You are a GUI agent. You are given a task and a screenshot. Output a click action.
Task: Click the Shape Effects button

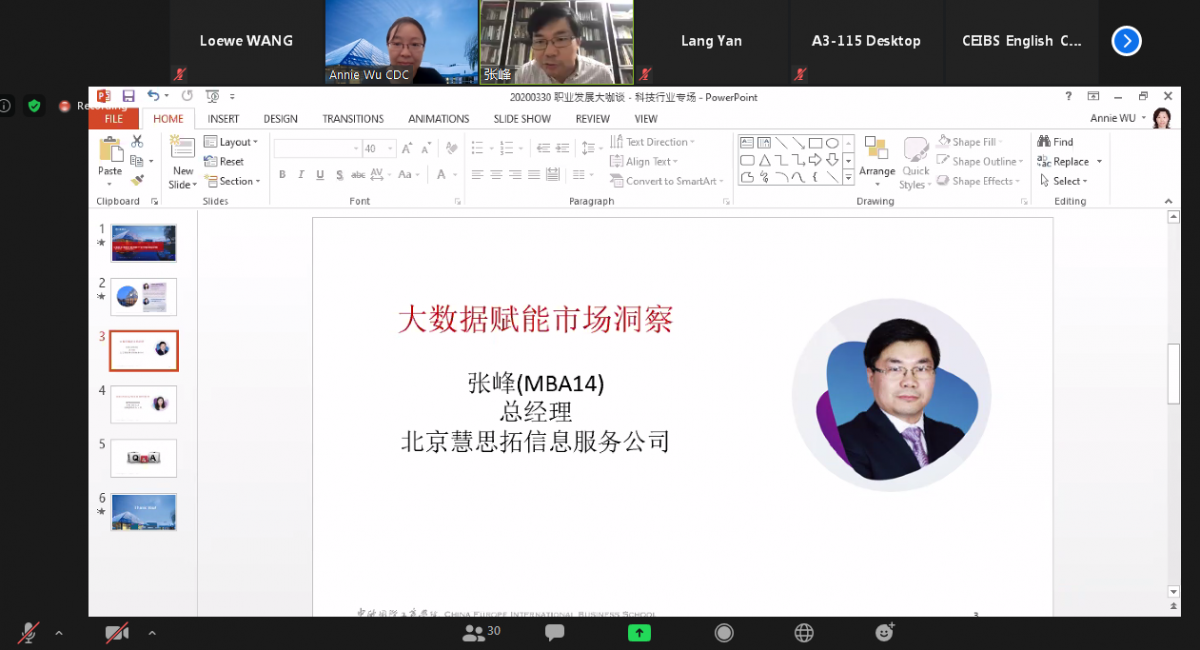coord(979,181)
